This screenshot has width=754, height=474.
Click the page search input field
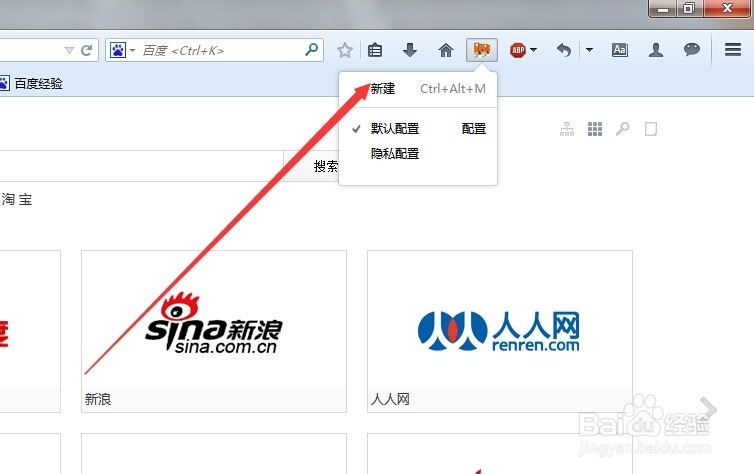tap(141, 166)
